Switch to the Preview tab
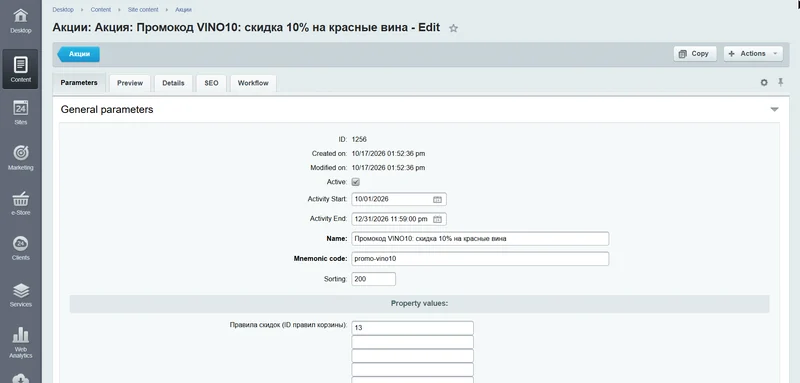800x383 pixels. [x=130, y=83]
